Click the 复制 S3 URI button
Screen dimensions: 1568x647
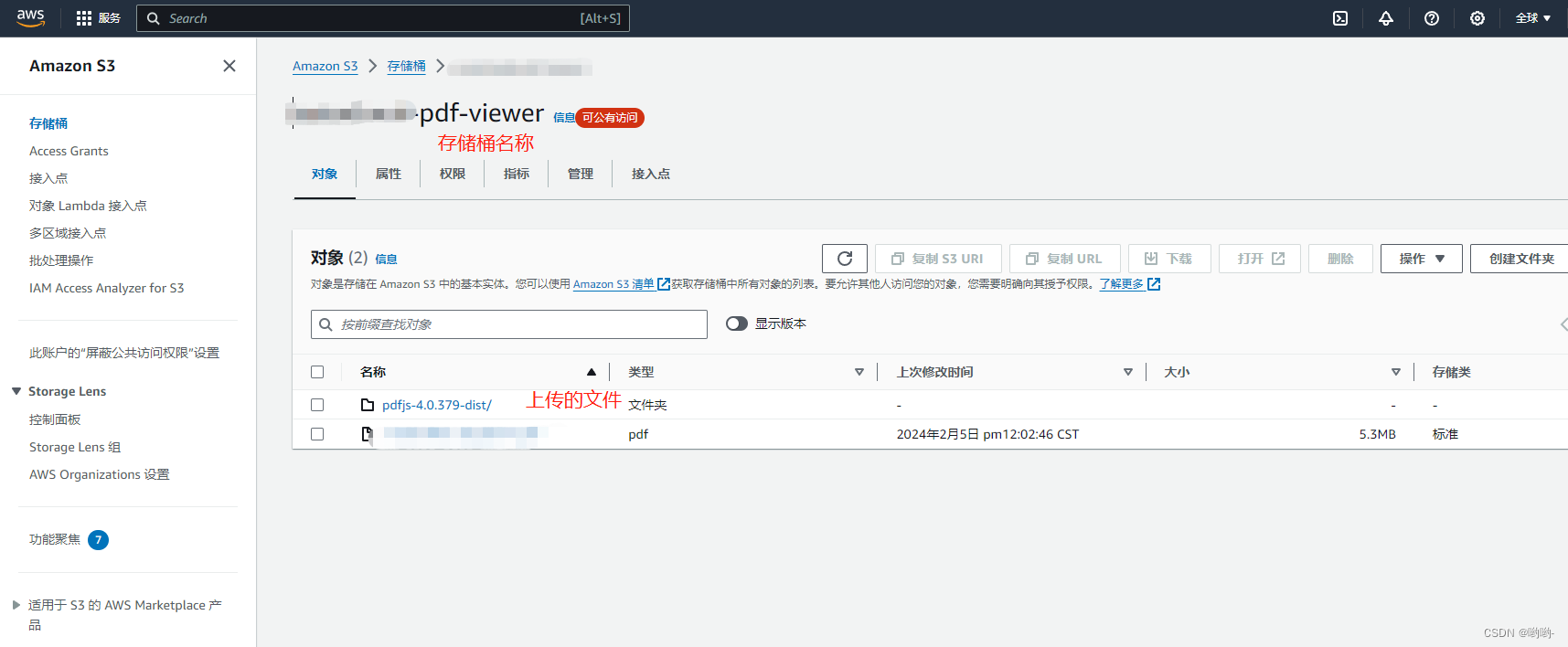coord(938,259)
